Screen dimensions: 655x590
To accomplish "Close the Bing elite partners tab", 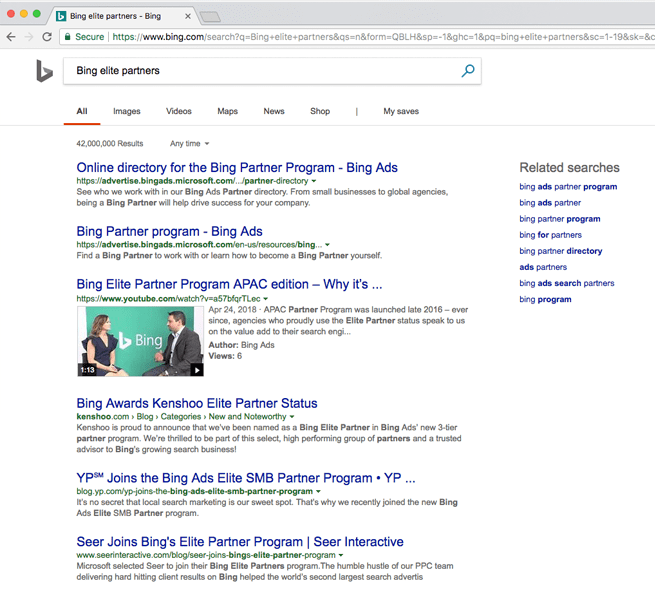I will click(x=188, y=16).
